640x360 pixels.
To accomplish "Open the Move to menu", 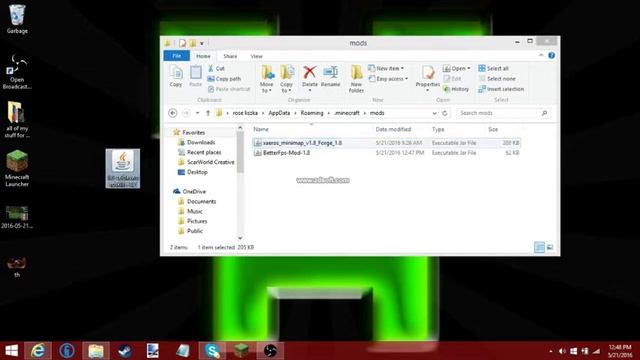I will (x=267, y=79).
